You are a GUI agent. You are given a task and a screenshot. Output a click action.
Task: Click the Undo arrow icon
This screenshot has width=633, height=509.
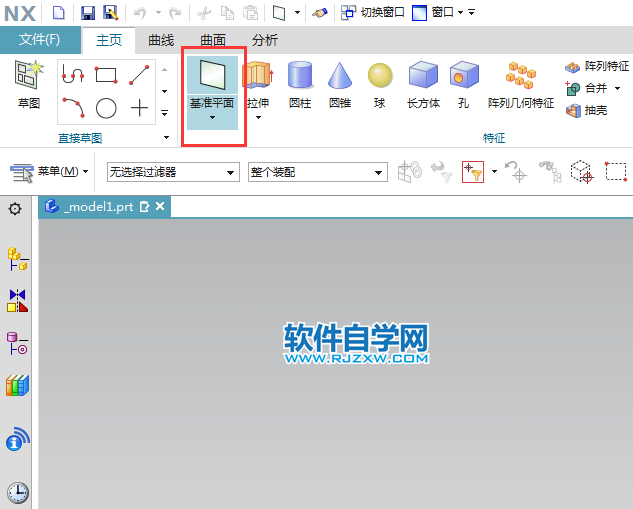click(x=140, y=13)
